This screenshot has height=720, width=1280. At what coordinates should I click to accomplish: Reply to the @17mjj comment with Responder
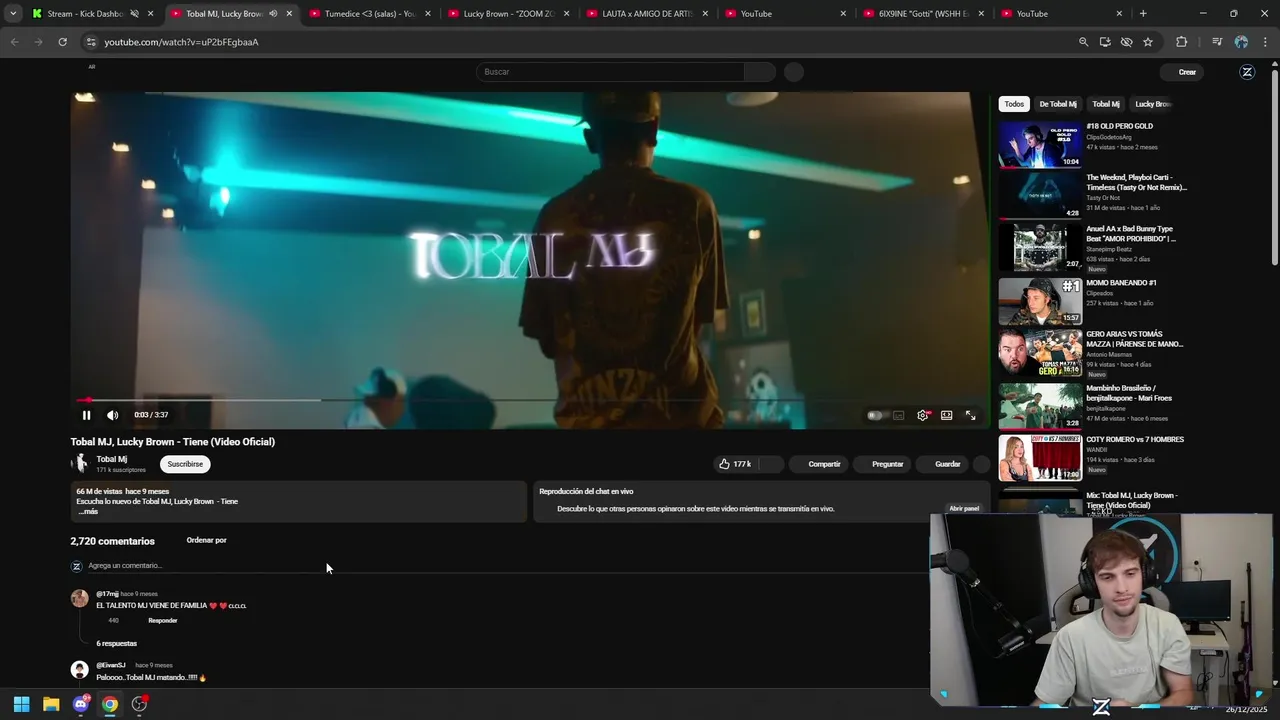point(162,621)
